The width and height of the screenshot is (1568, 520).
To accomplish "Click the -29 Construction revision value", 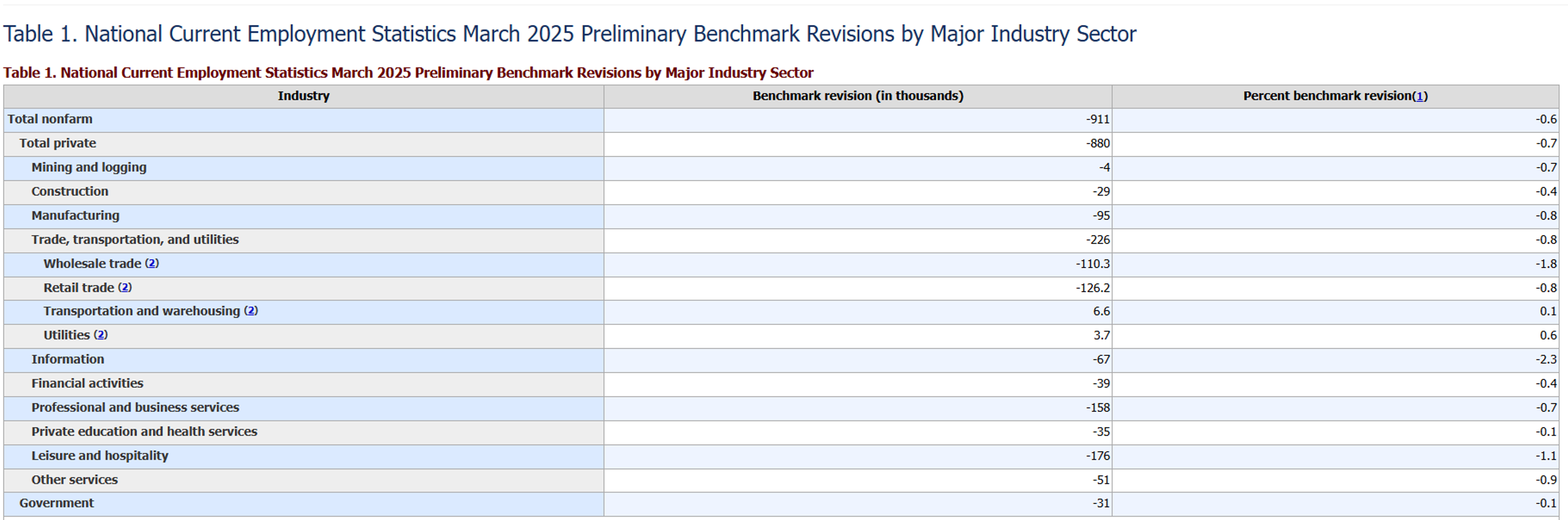I will click(1101, 191).
